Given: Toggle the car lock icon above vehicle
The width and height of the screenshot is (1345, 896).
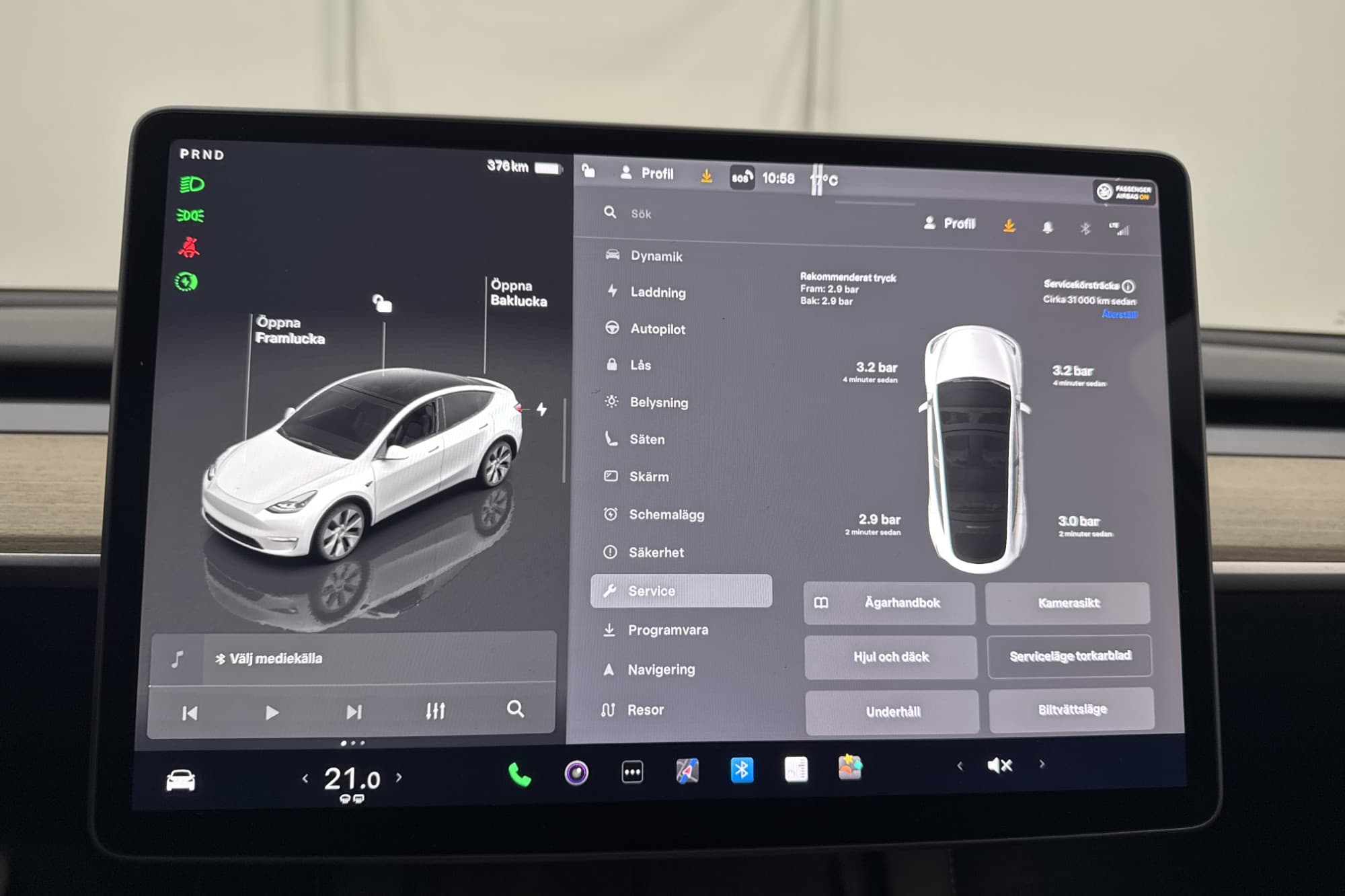Looking at the screenshot, I should click(383, 303).
